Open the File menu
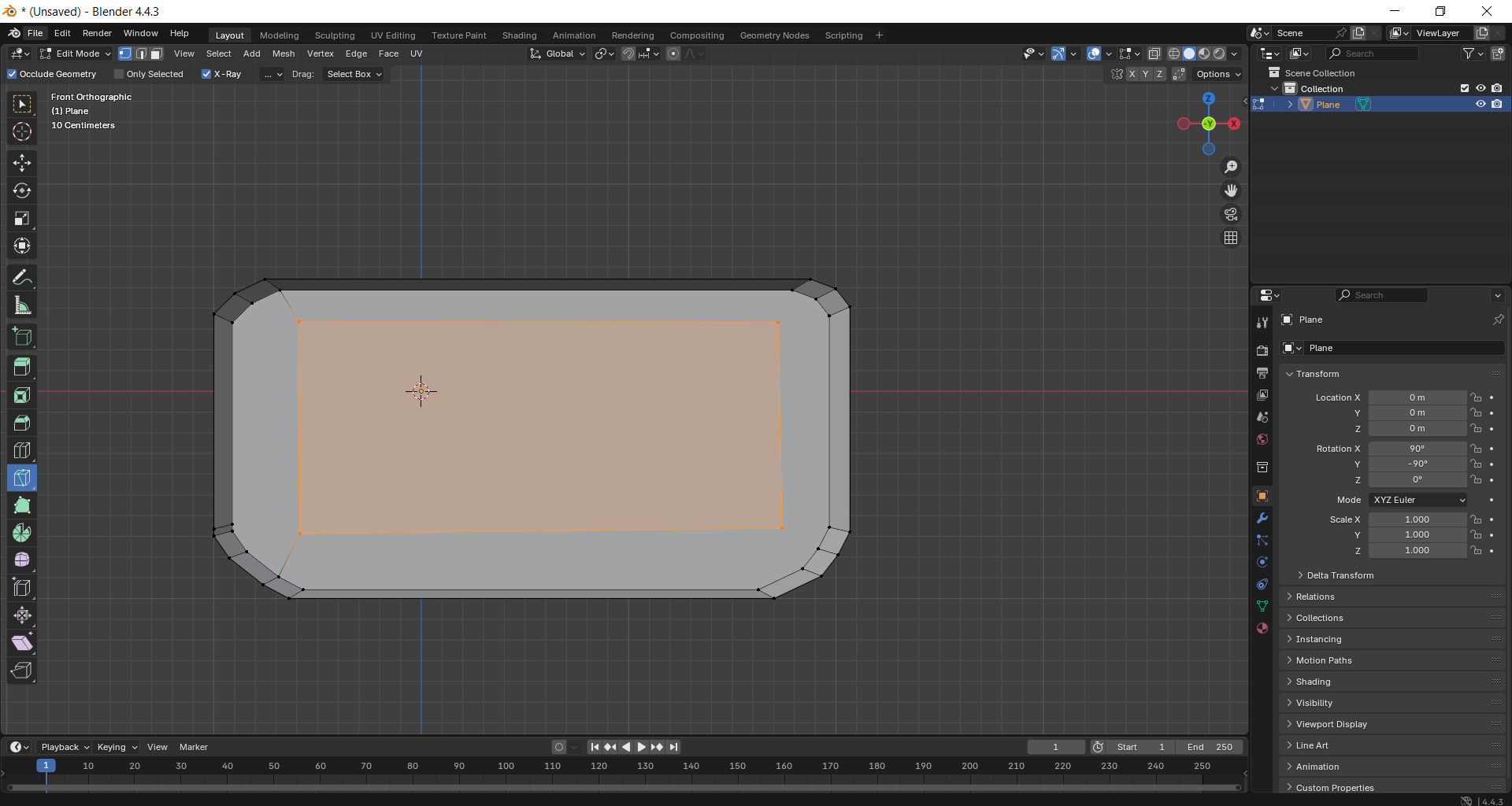The image size is (1512, 806). (35, 33)
